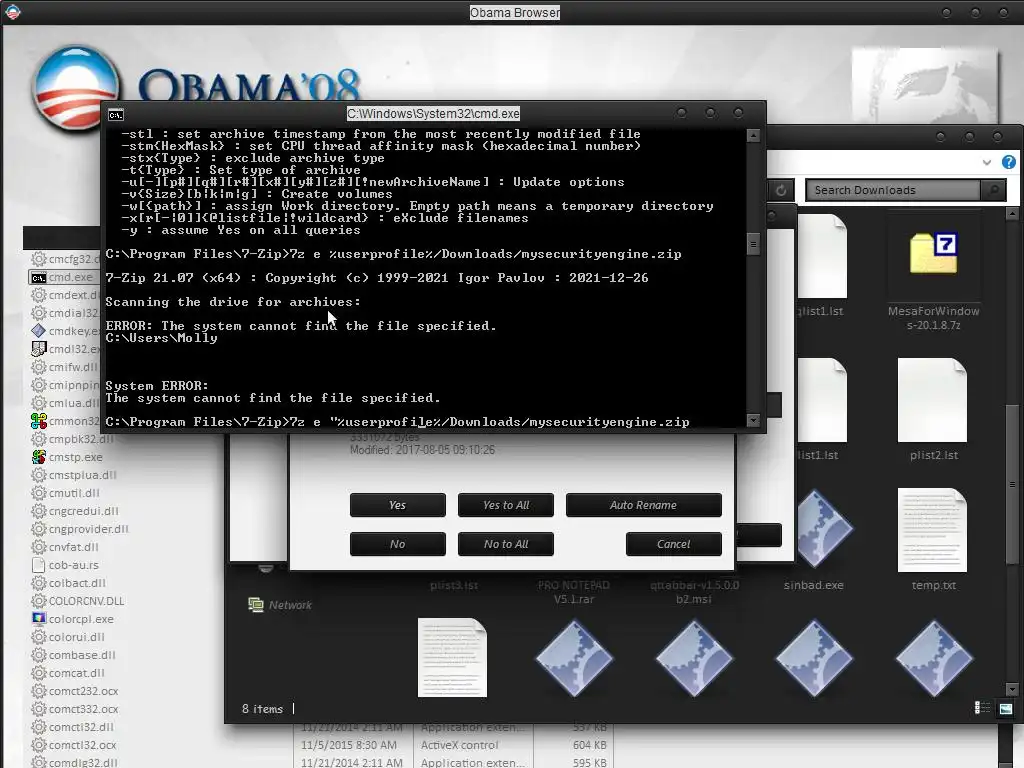Select cmd.exe in the file list
The image size is (1024, 768).
click(63, 277)
